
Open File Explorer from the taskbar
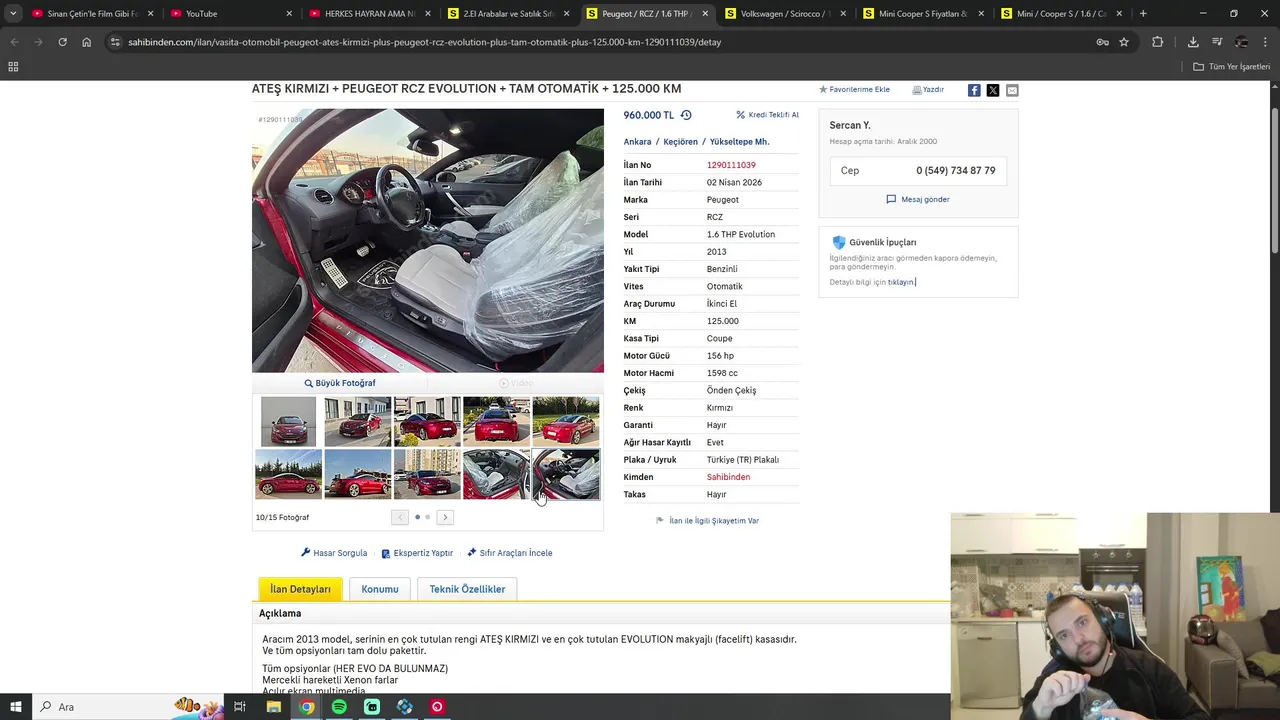coord(274,707)
